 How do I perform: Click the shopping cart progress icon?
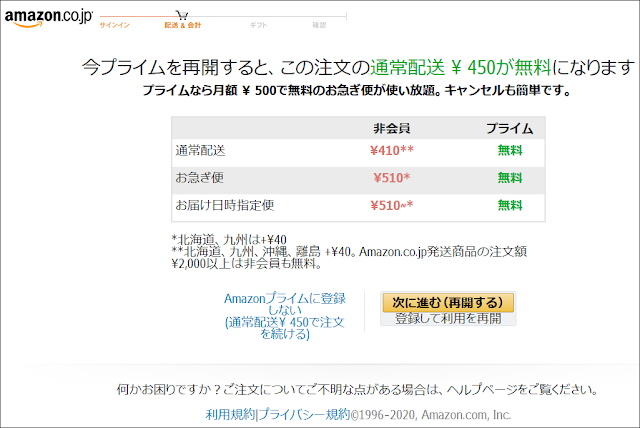[x=182, y=16]
